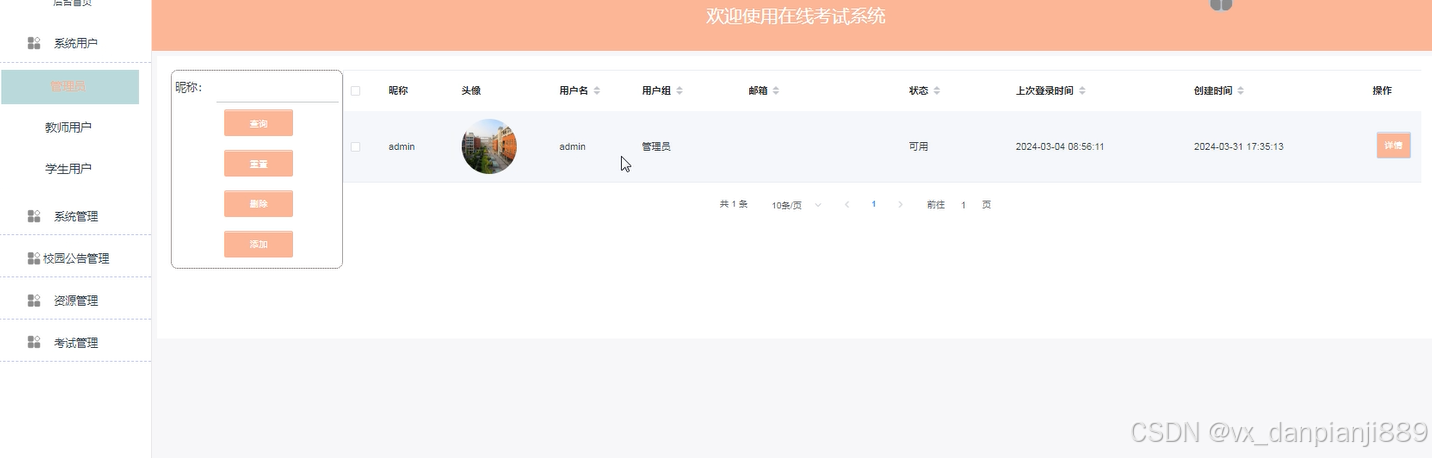Click the 前往 page number input
1432x458 pixels.
pyautogui.click(x=963, y=205)
